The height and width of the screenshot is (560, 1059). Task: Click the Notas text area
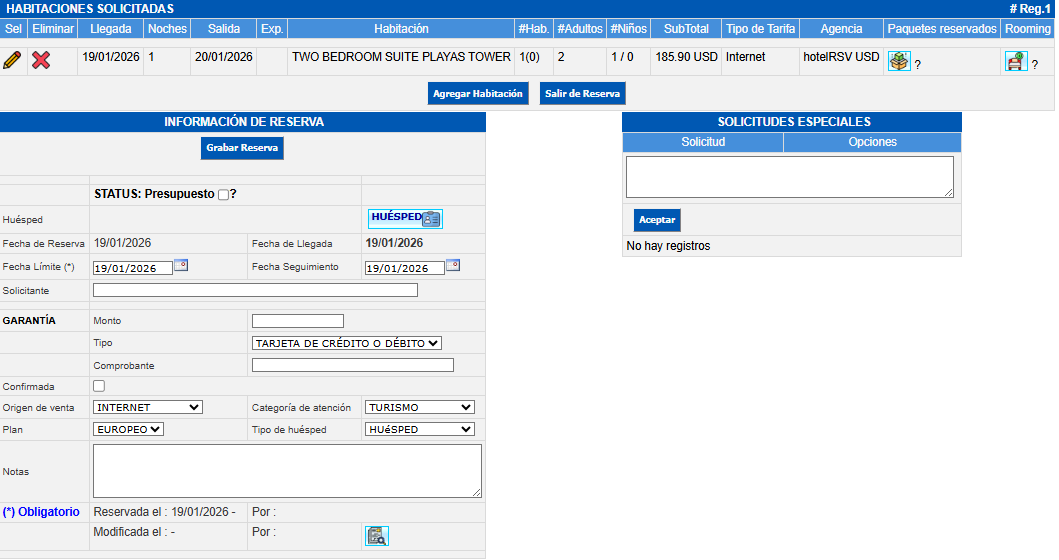coord(287,471)
